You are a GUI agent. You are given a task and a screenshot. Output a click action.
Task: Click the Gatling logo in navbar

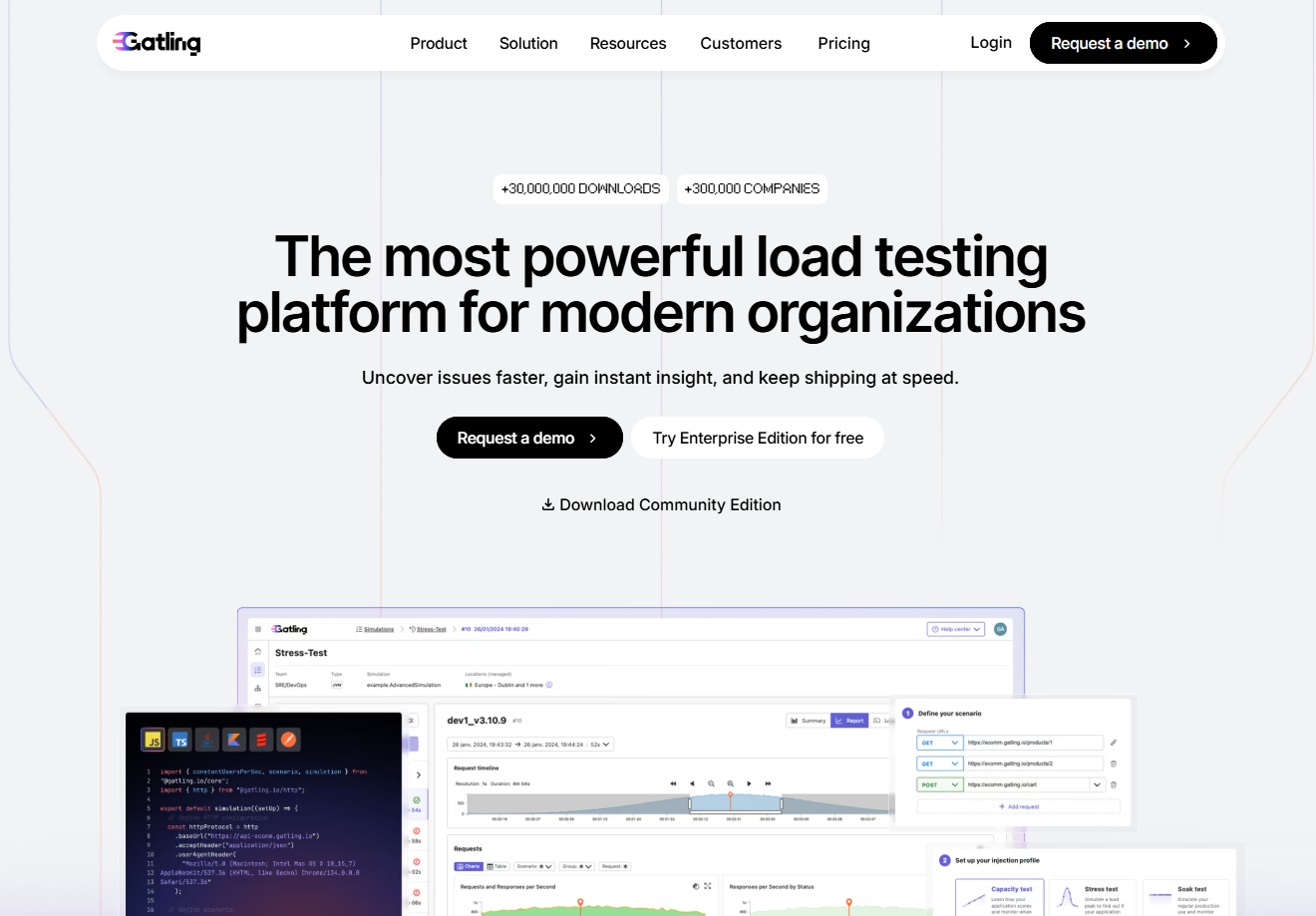click(x=158, y=43)
